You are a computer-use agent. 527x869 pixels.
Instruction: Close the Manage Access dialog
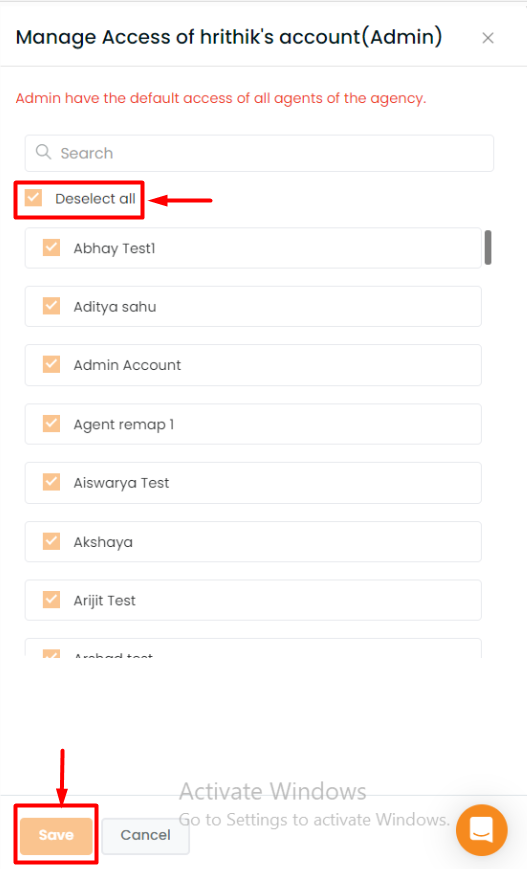tap(488, 38)
